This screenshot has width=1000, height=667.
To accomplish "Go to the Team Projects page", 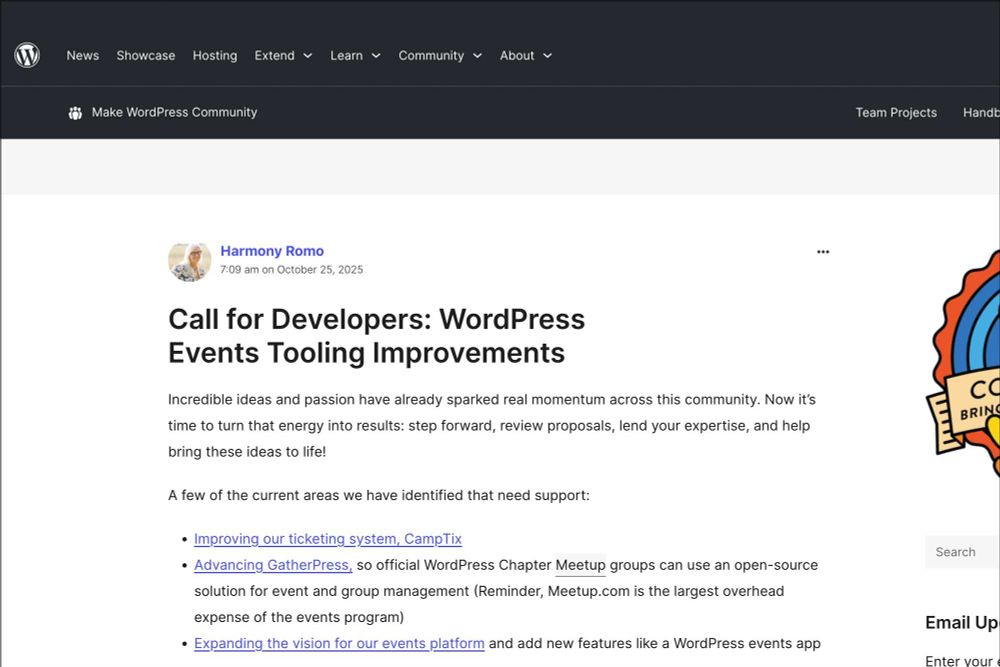I will click(896, 112).
